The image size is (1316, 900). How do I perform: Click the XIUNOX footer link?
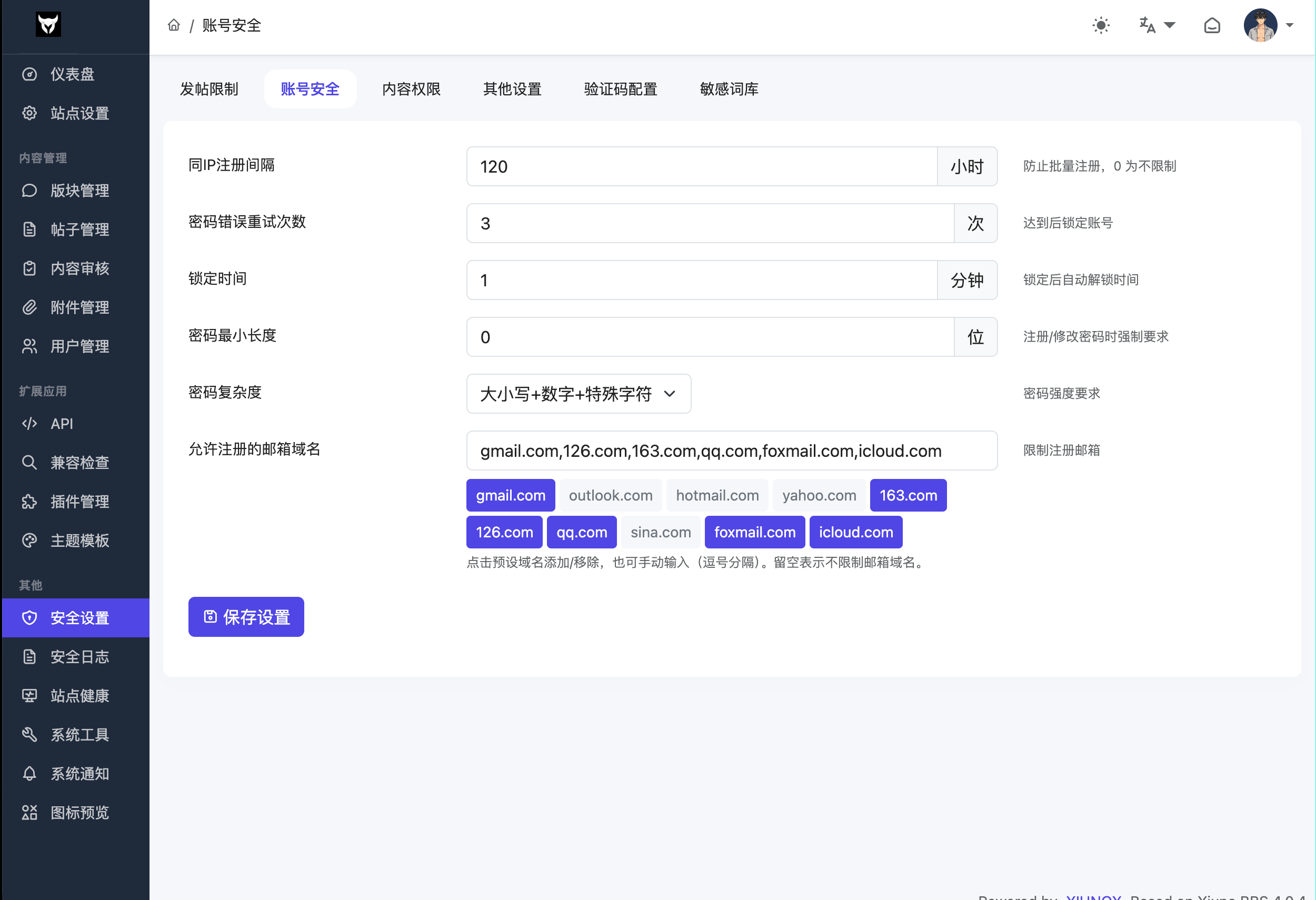(1093, 897)
